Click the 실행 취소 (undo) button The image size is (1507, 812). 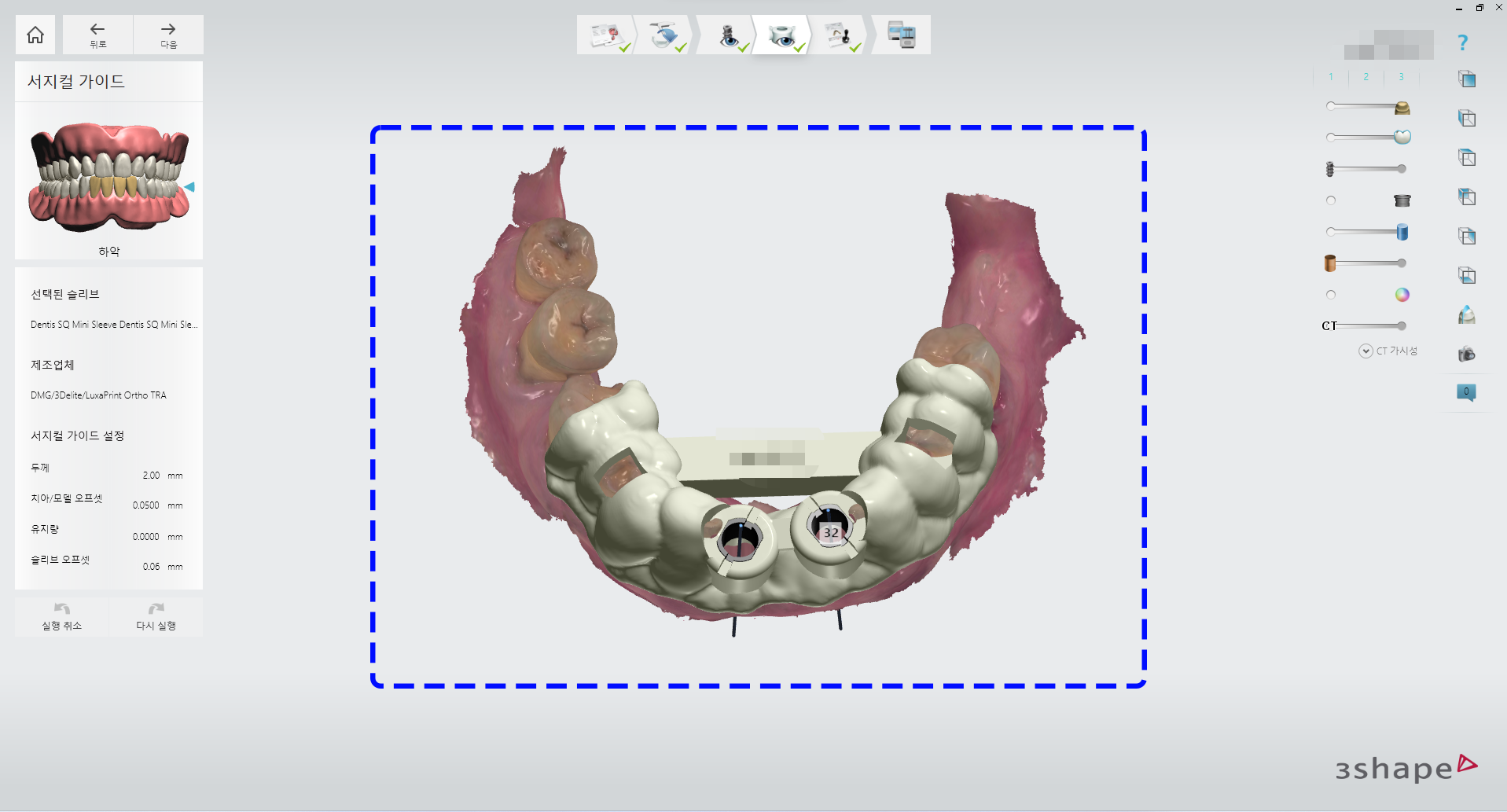tap(62, 617)
